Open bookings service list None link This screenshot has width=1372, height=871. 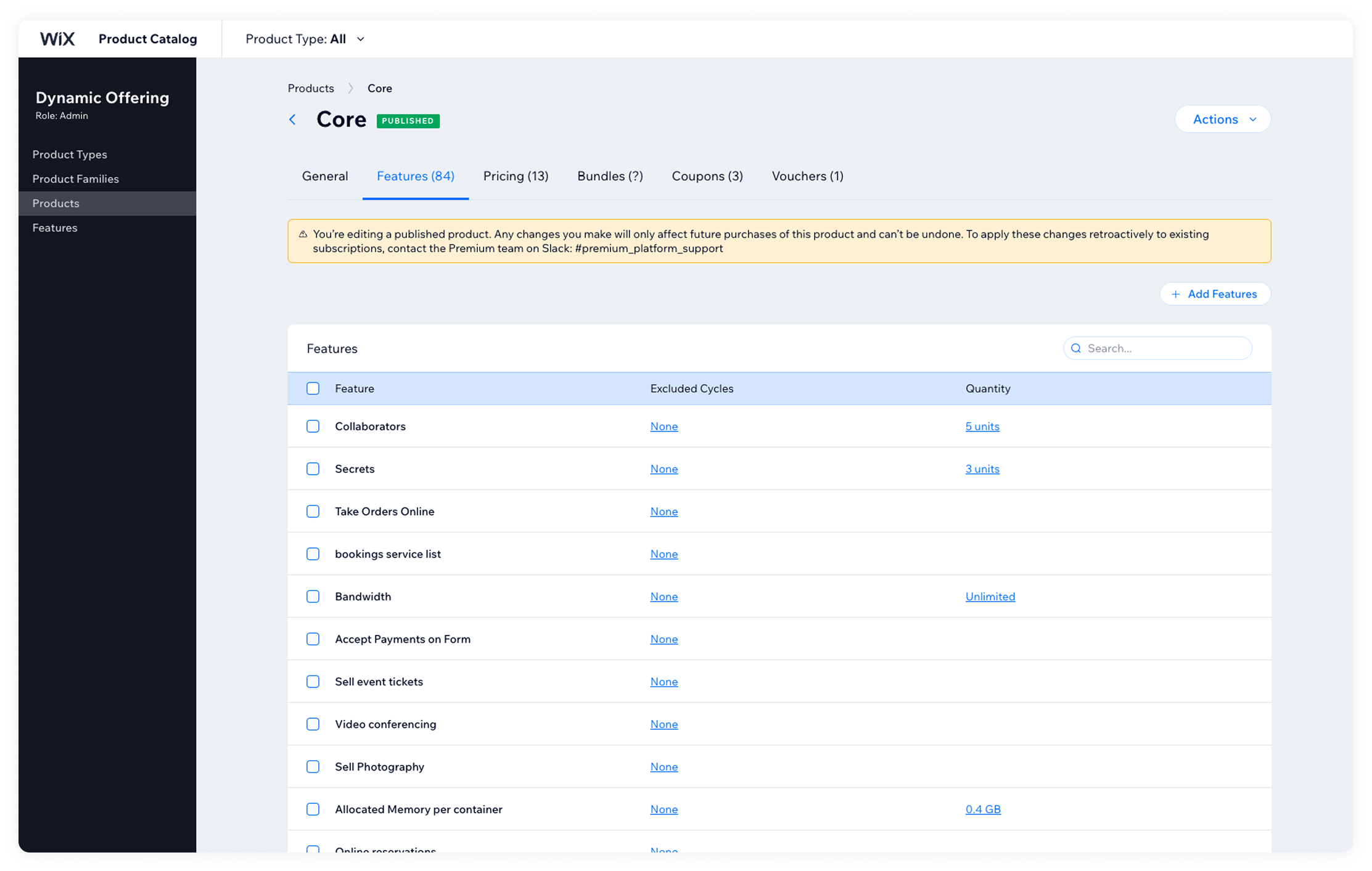point(664,554)
